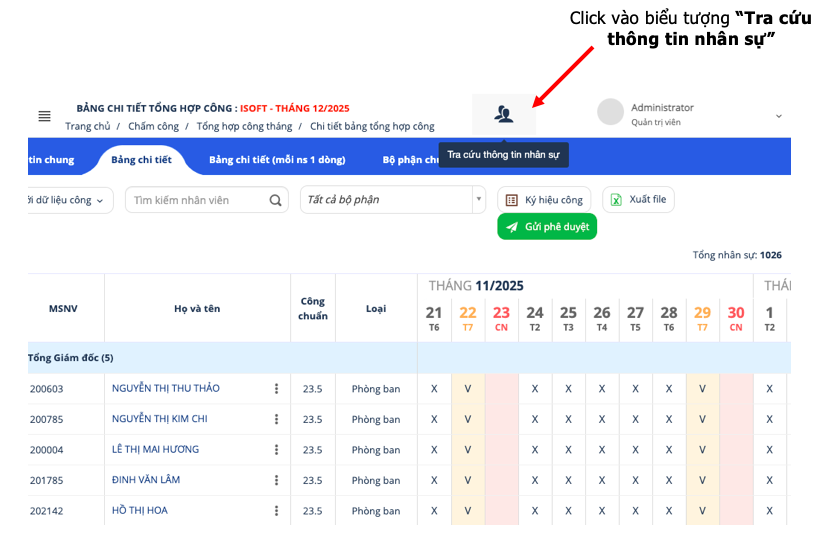The image size is (815, 545).
Task: Select the 'Bảng chi tiết' tab
Action: pos(141,159)
